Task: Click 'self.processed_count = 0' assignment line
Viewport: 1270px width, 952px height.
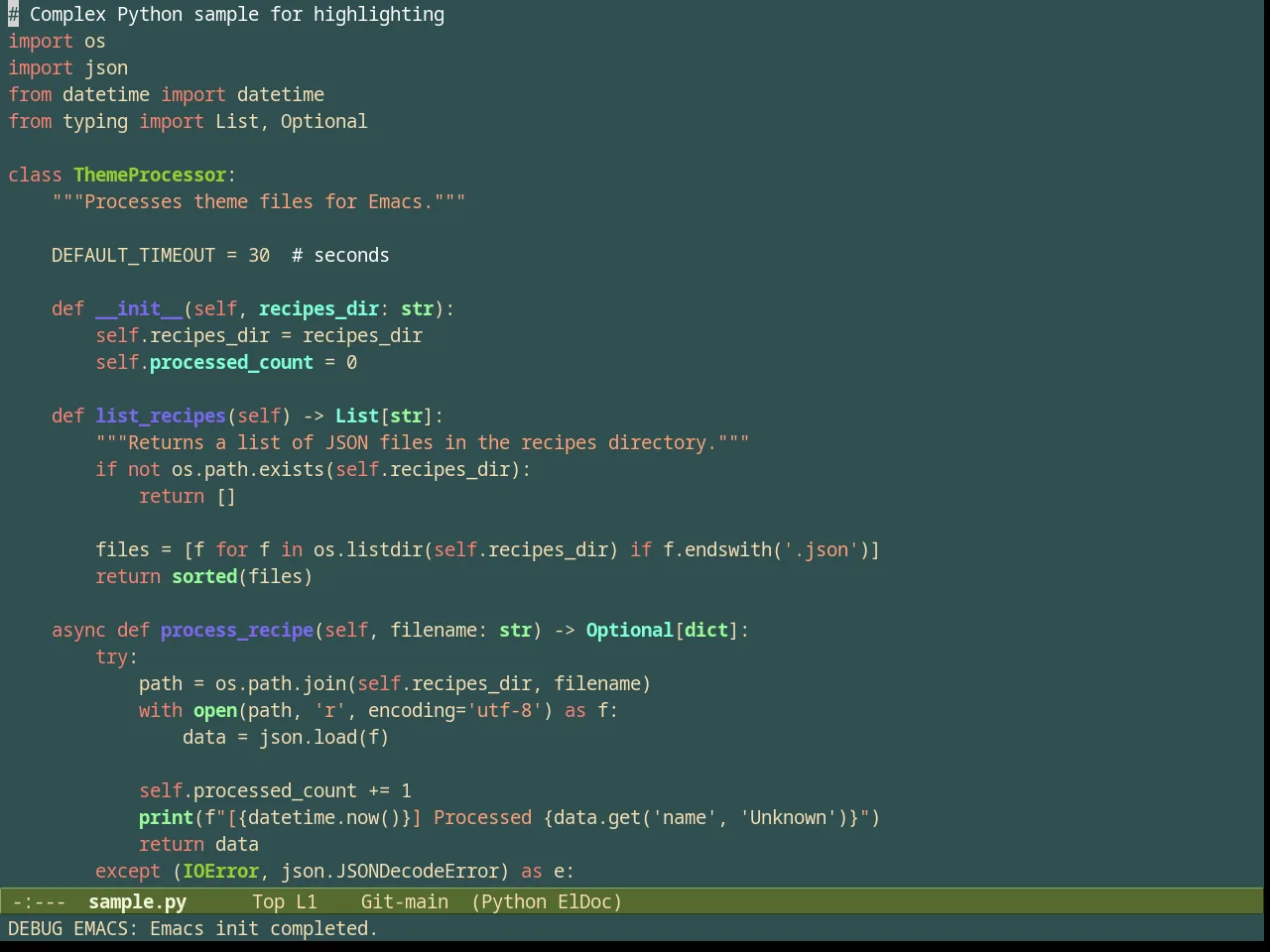Action: tap(226, 362)
